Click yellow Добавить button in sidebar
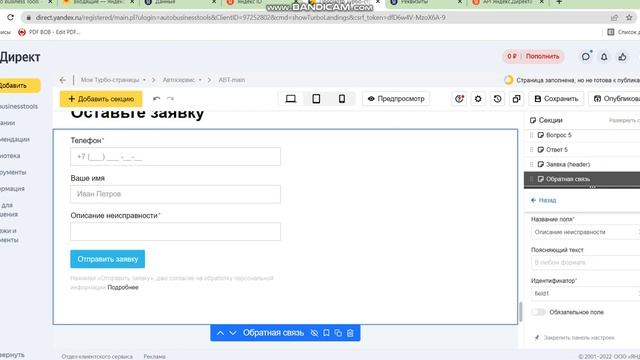The image size is (640, 360). click(x=20, y=86)
